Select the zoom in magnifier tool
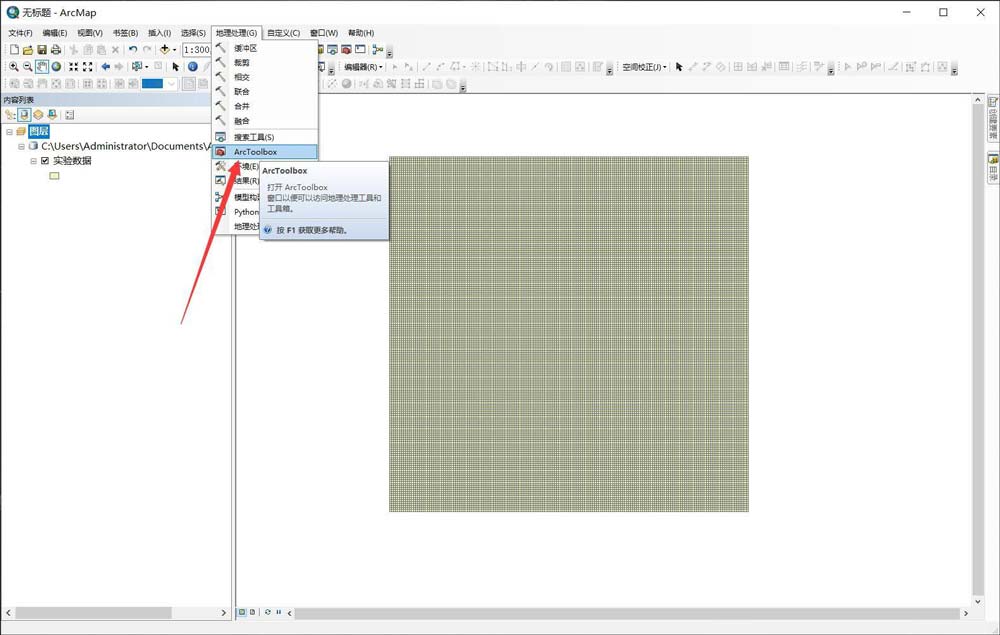Image resolution: width=1000 pixels, height=635 pixels. click(x=13, y=66)
